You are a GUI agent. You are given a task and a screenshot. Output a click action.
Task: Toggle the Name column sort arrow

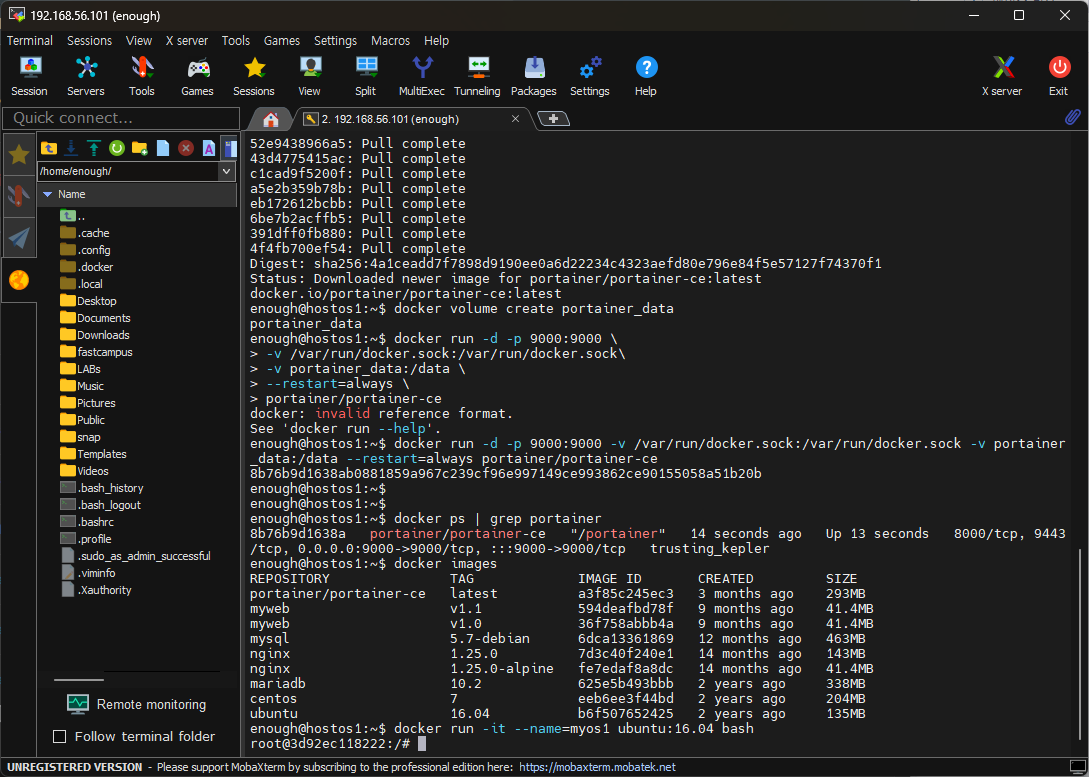pos(48,194)
